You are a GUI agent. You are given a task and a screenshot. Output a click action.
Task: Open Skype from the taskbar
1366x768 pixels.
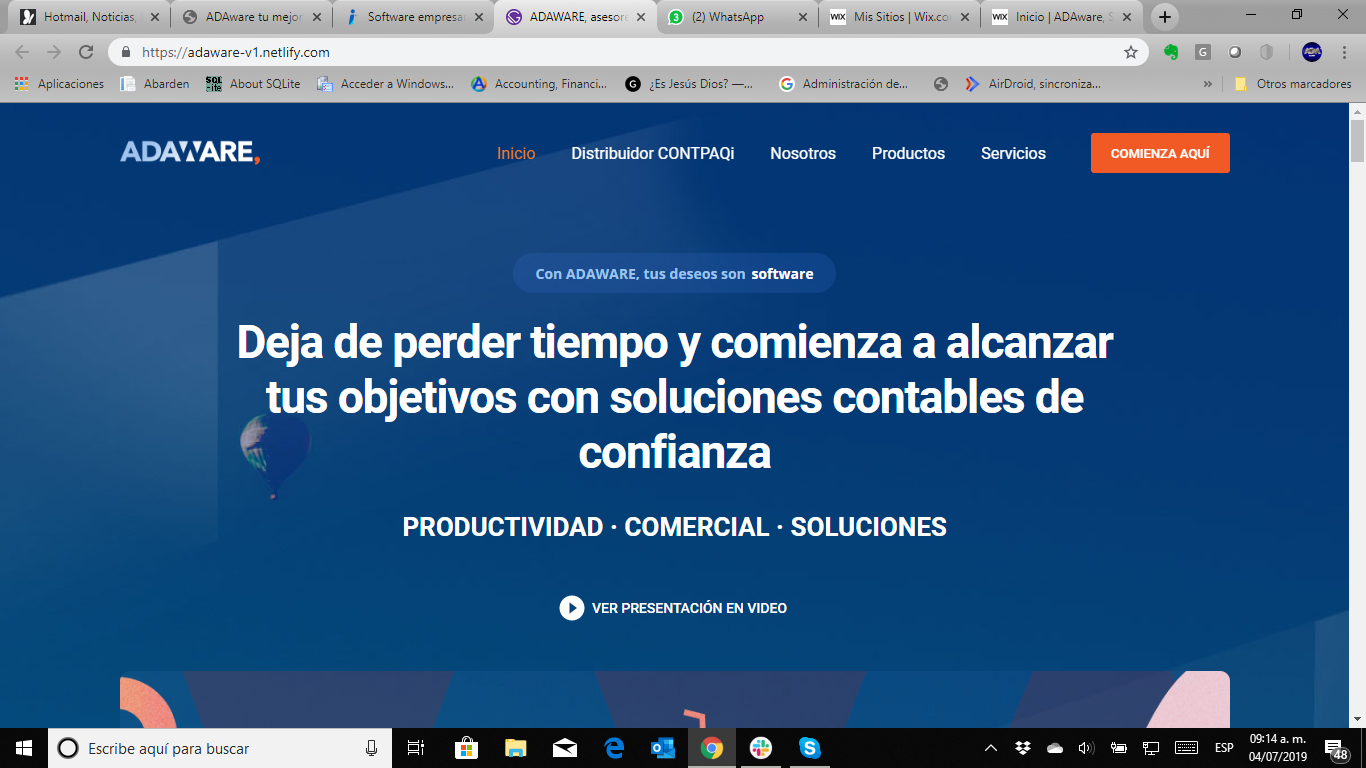[810, 748]
